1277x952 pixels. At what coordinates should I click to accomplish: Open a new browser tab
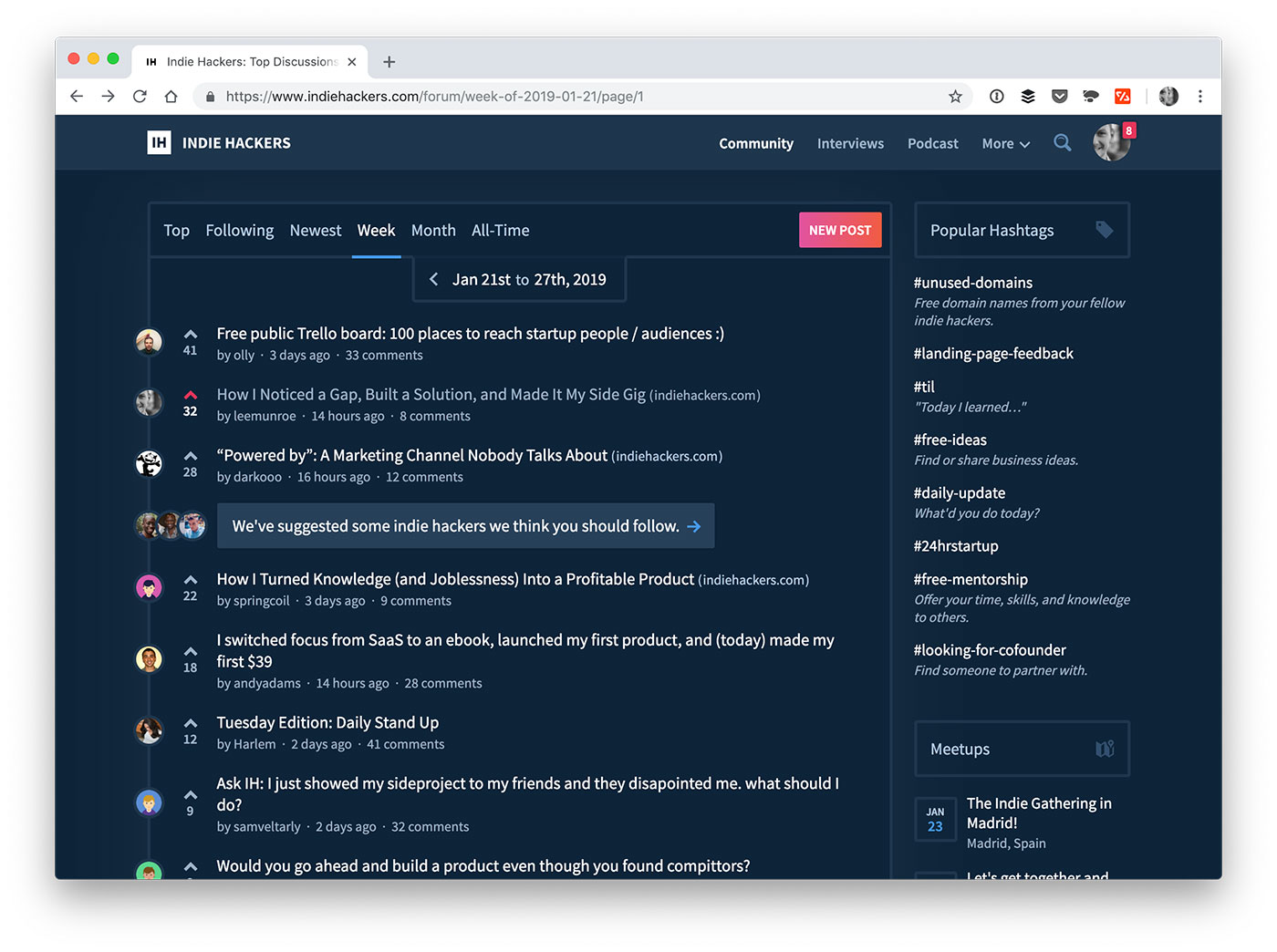click(389, 62)
